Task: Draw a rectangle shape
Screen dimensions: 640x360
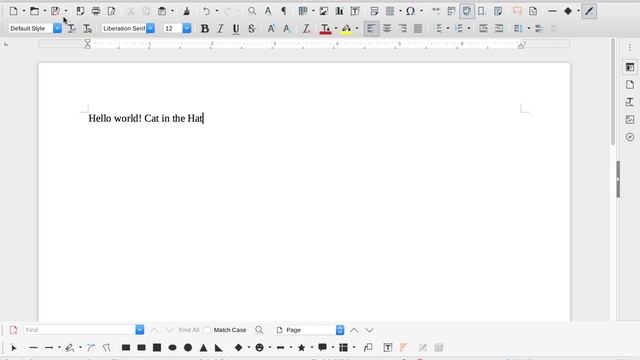Action: pyautogui.click(x=126, y=348)
